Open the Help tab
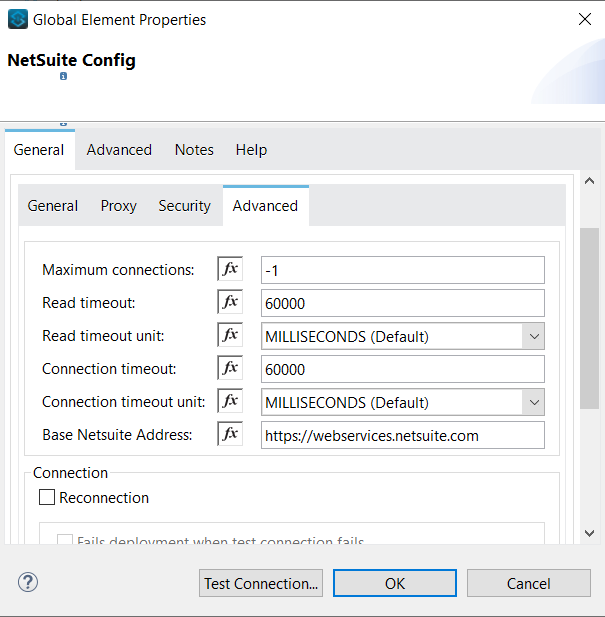Screen dimensions: 605x617 click(251, 150)
